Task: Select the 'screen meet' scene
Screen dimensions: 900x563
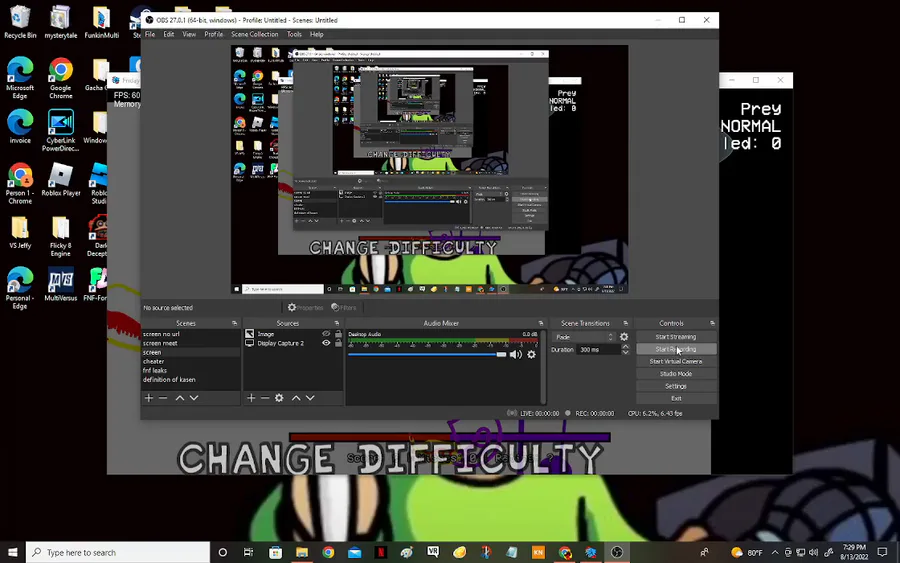Action: pos(191,343)
